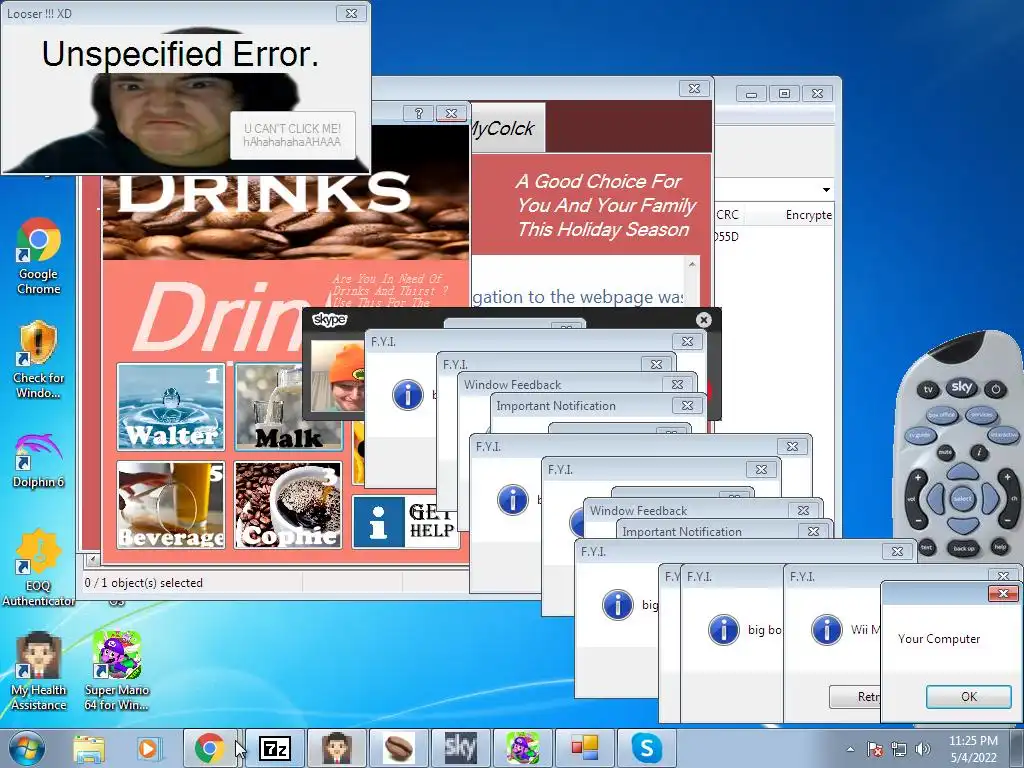Image resolution: width=1024 pixels, height=768 pixels.
Task: Click the tv button on the sky remote
Action: 928,390
